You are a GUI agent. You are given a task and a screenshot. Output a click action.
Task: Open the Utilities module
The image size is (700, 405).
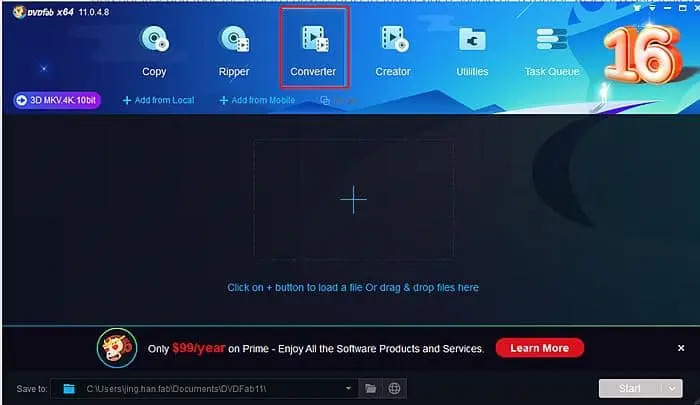[472, 51]
